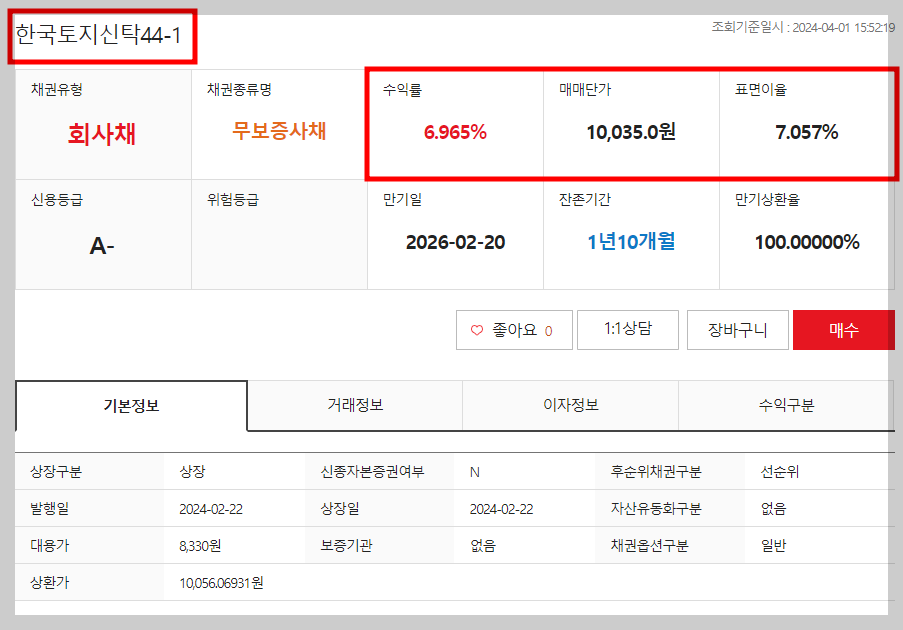This screenshot has width=903, height=630.
Task: Click the 100.00000% maturity redemption rate
Action: click(x=807, y=242)
